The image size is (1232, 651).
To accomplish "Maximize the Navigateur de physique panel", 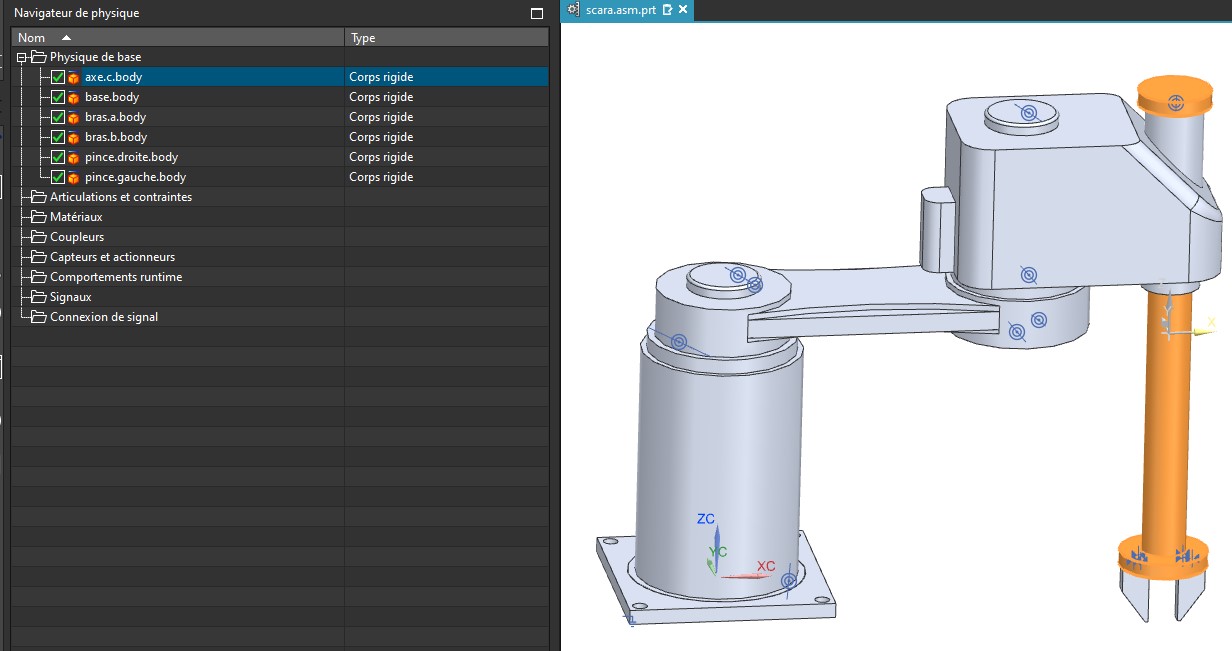I will pyautogui.click(x=537, y=13).
